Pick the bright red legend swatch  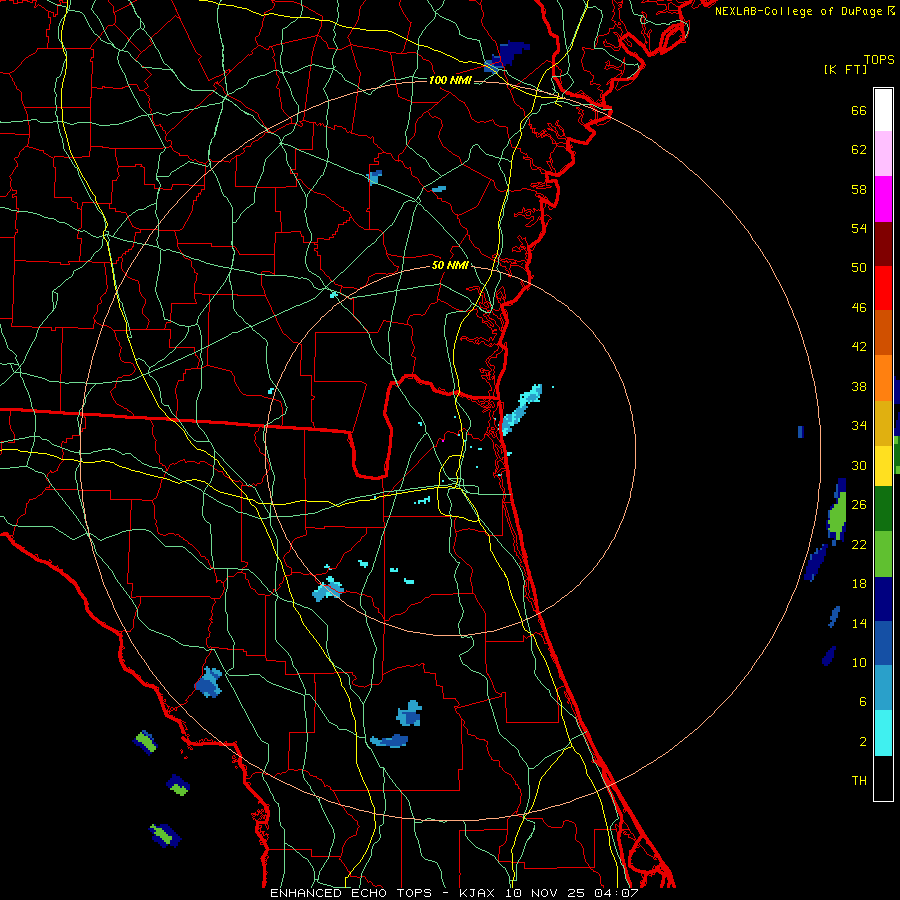point(883,288)
